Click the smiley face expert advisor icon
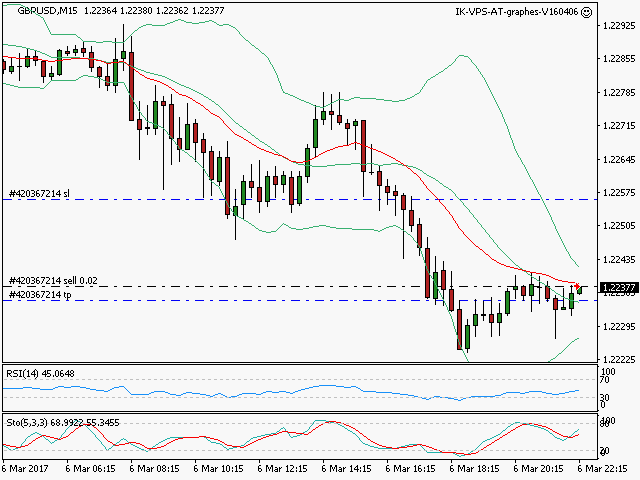This screenshot has width=640, height=480. 587,12
